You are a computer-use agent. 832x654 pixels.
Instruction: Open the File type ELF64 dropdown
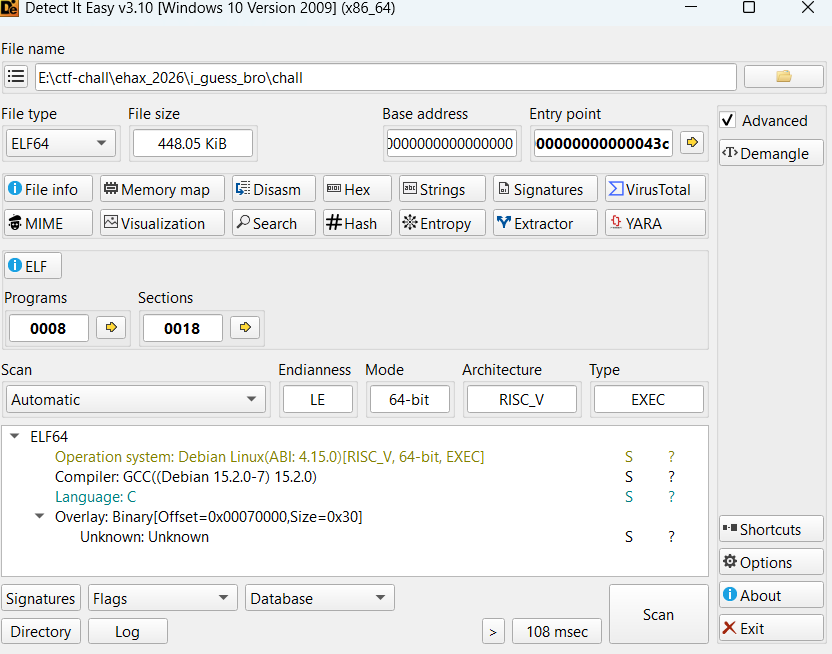[x=59, y=144]
